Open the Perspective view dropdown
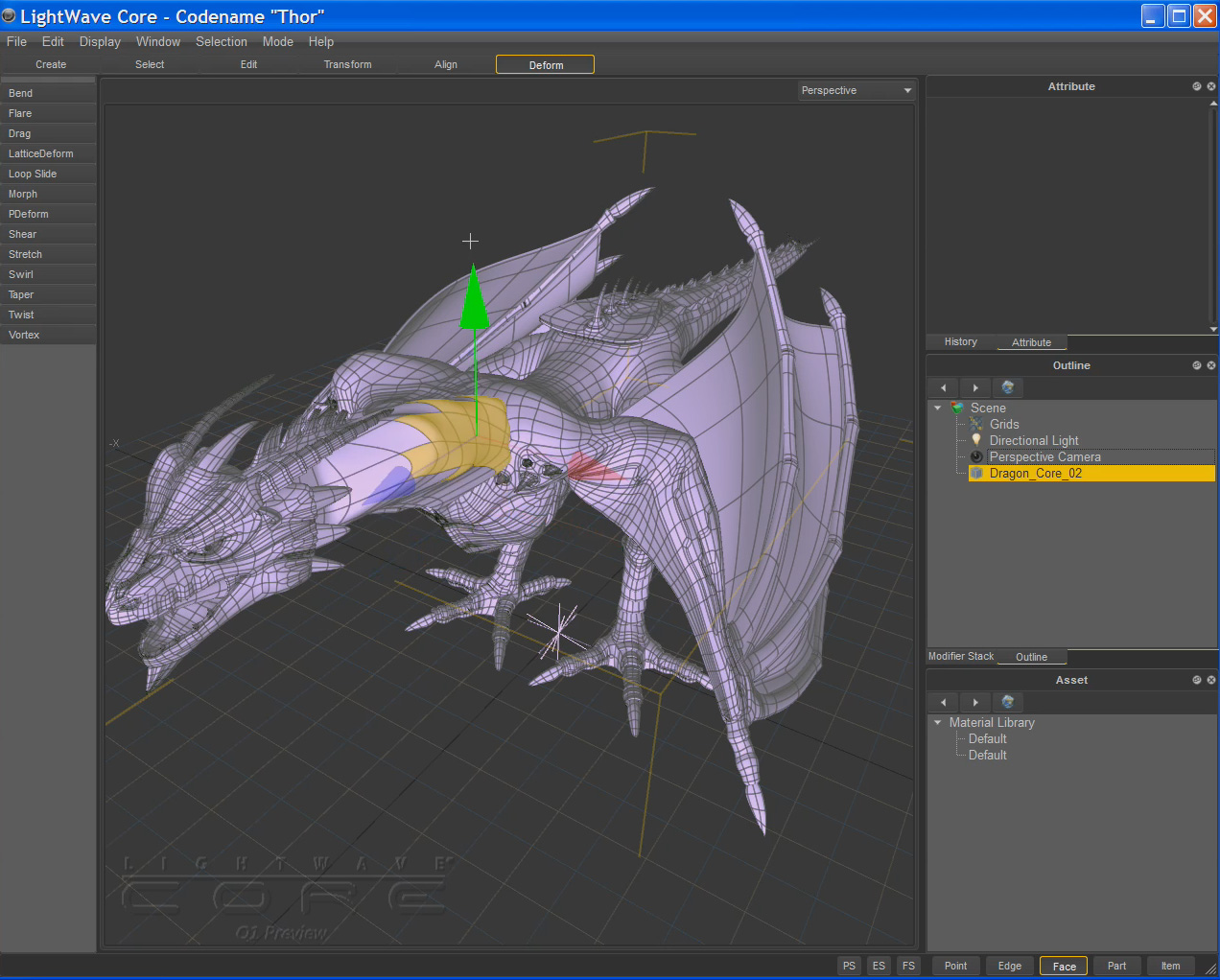This screenshot has height=980, width=1220. point(856,90)
